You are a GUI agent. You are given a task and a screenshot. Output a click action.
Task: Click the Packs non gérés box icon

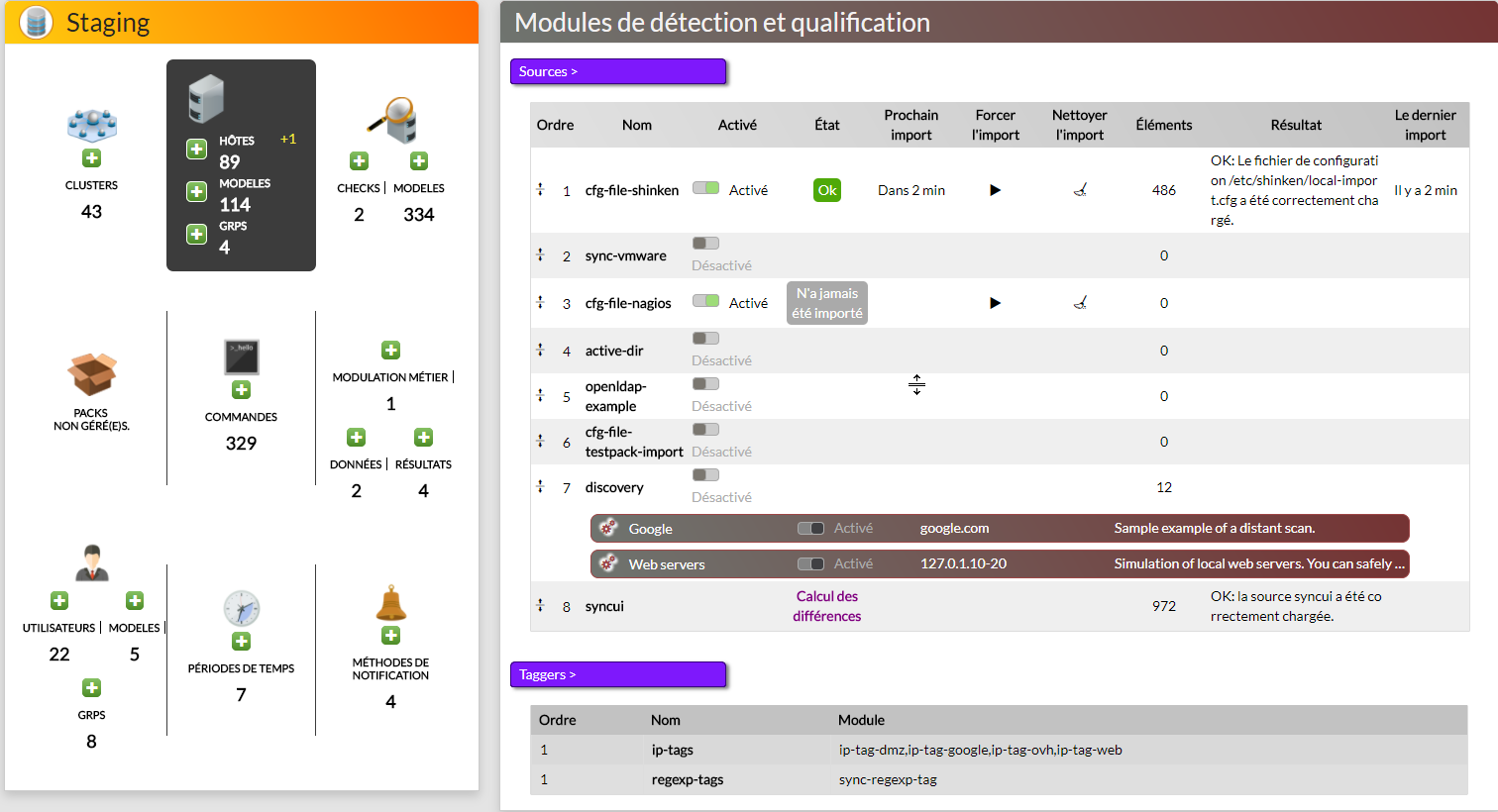91,374
